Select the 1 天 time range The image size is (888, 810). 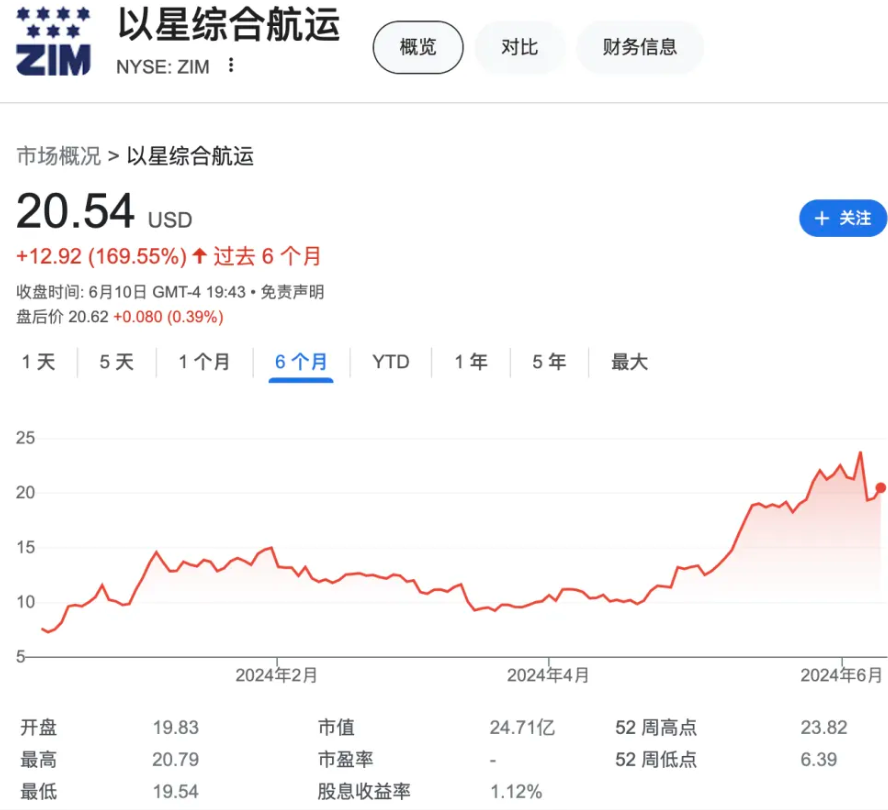click(39, 361)
